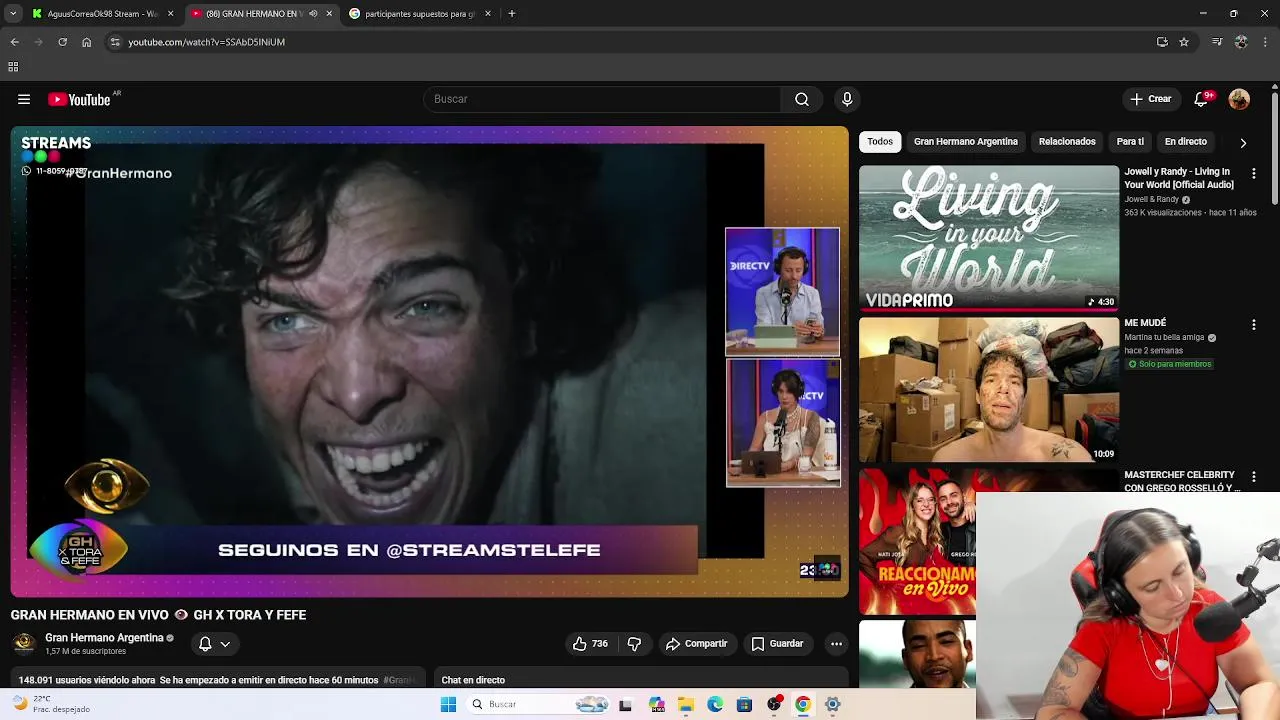Open the tab search dropdown
Screen dimensions: 1280x720
[13, 14]
